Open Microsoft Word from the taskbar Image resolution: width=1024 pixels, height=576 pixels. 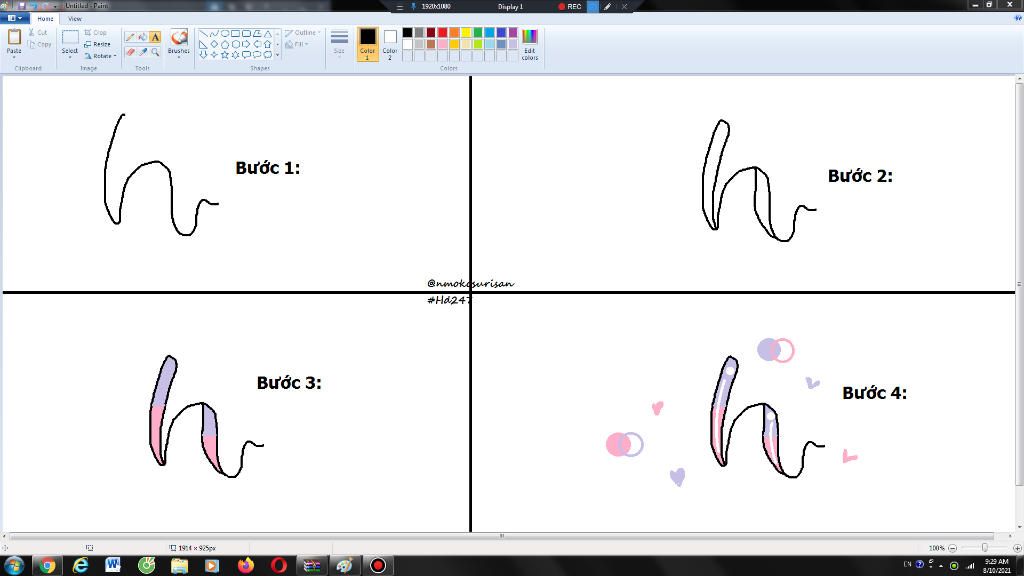coord(113,566)
